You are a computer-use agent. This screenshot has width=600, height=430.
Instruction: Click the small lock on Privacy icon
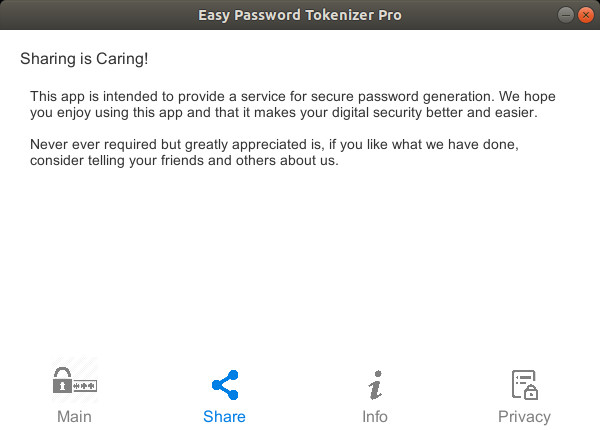(x=531, y=392)
